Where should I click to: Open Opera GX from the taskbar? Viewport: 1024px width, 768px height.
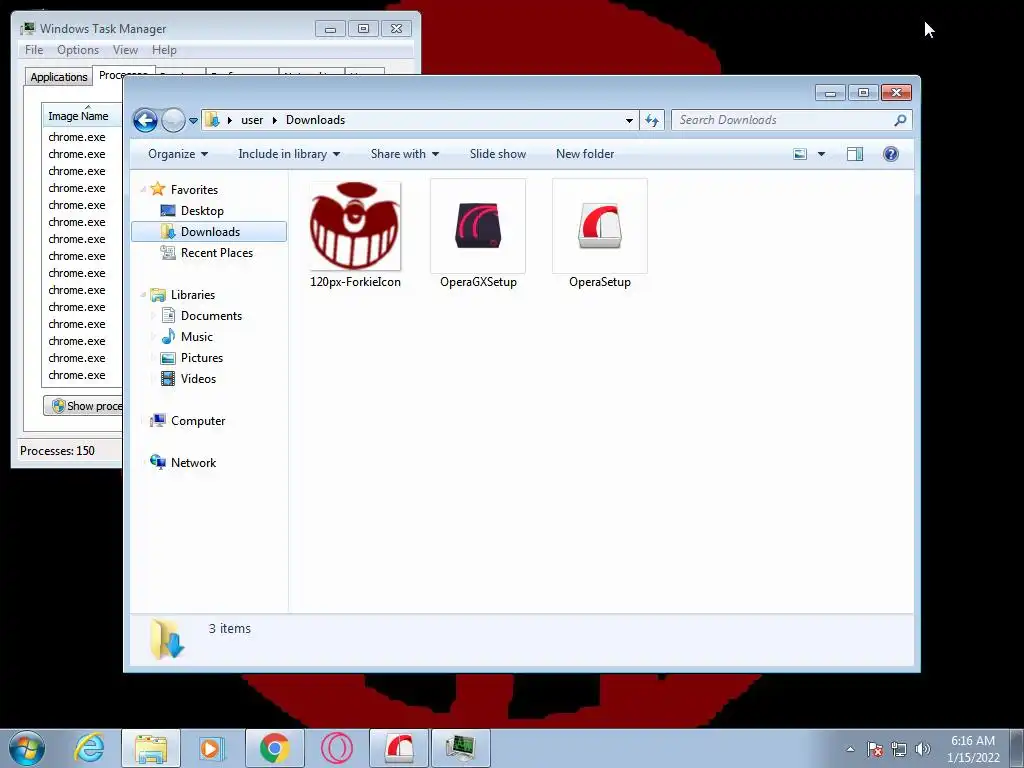point(336,748)
